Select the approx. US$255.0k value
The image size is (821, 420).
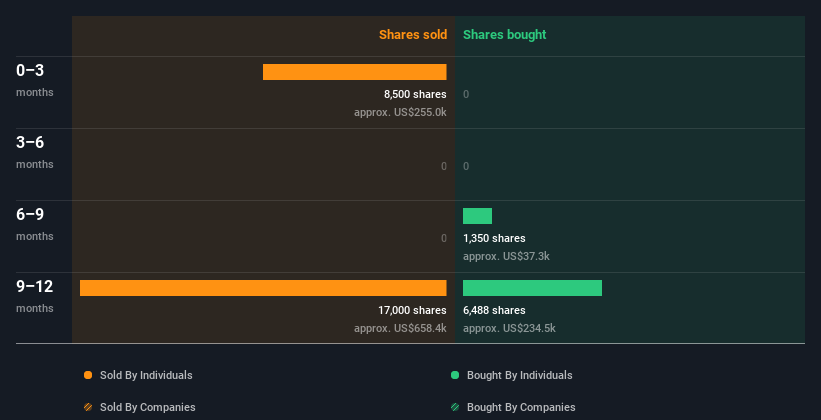pyautogui.click(x=401, y=112)
